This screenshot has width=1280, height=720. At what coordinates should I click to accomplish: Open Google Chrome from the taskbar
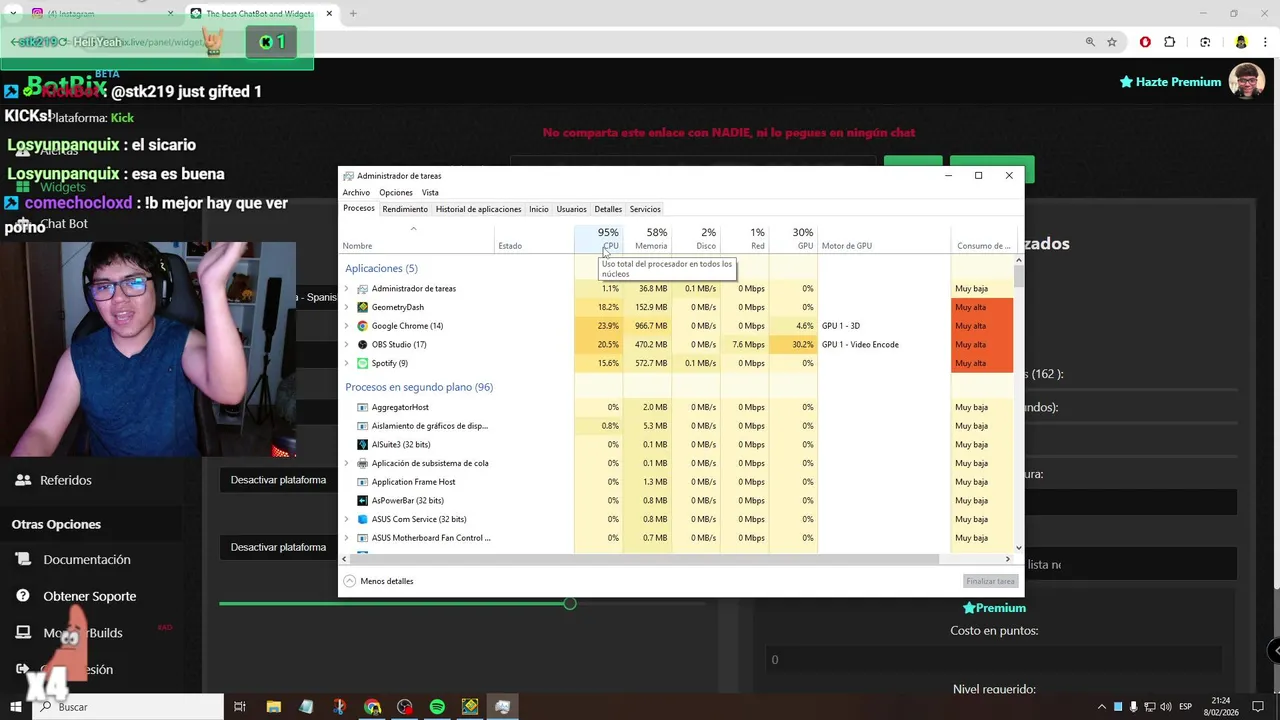372,707
